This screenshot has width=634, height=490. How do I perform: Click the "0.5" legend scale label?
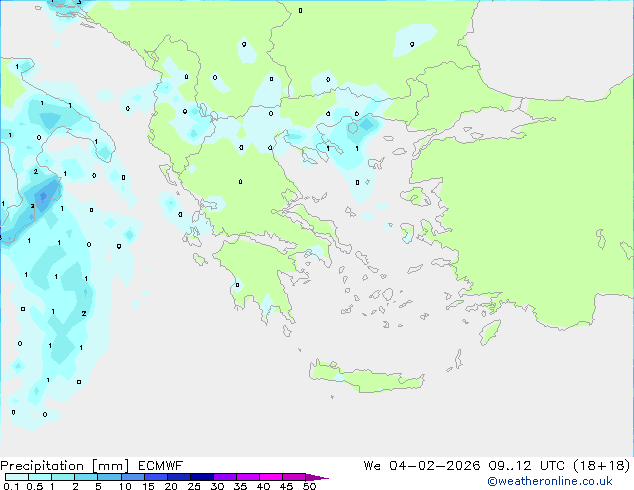[35, 486]
